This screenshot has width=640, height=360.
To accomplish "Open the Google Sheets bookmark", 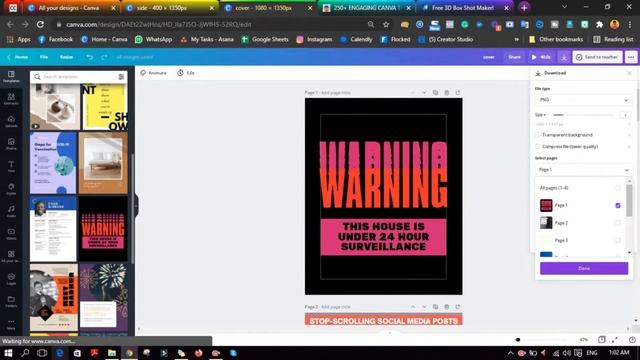I will tap(265, 40).
